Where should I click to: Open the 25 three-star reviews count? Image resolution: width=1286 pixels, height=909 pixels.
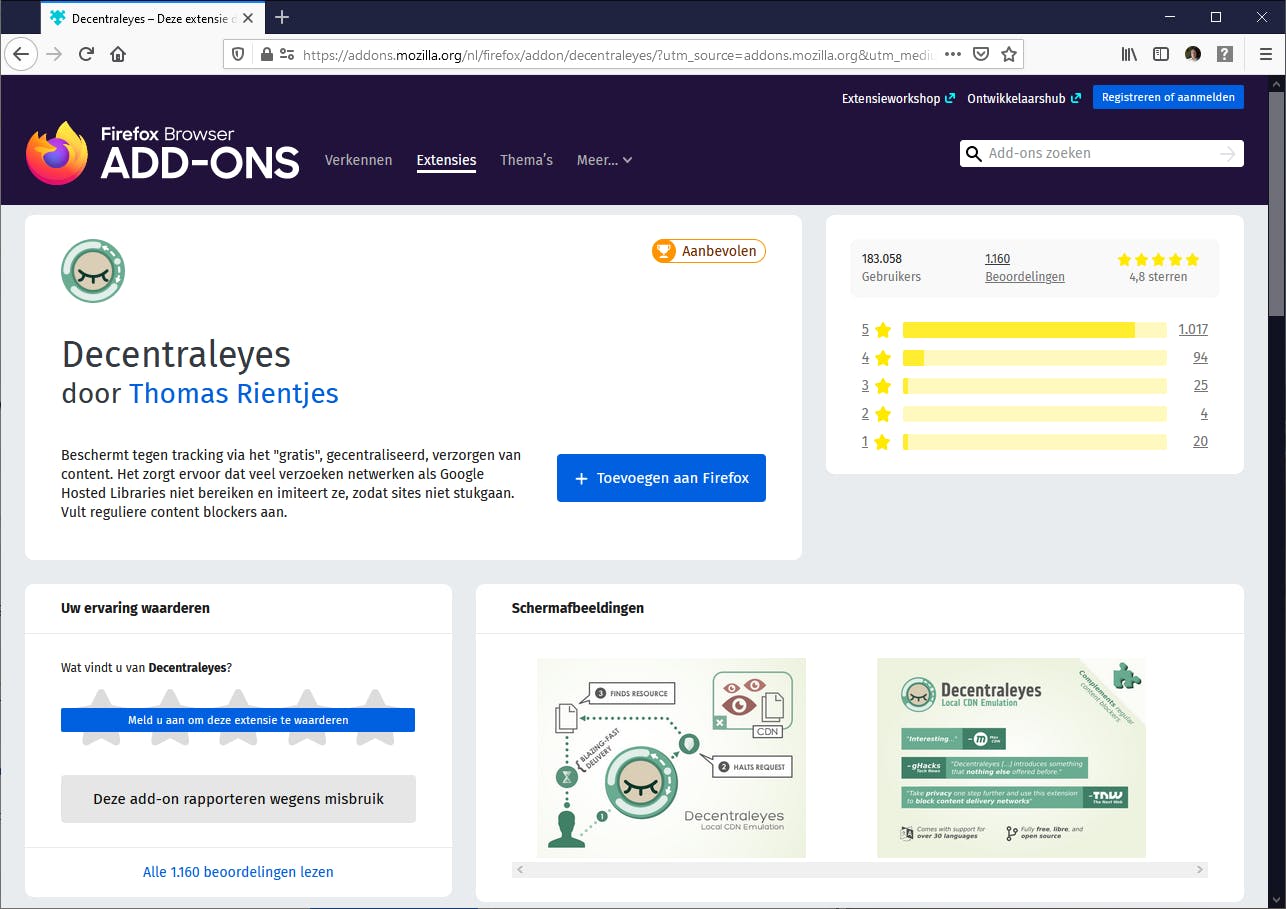pos(1200,385)
